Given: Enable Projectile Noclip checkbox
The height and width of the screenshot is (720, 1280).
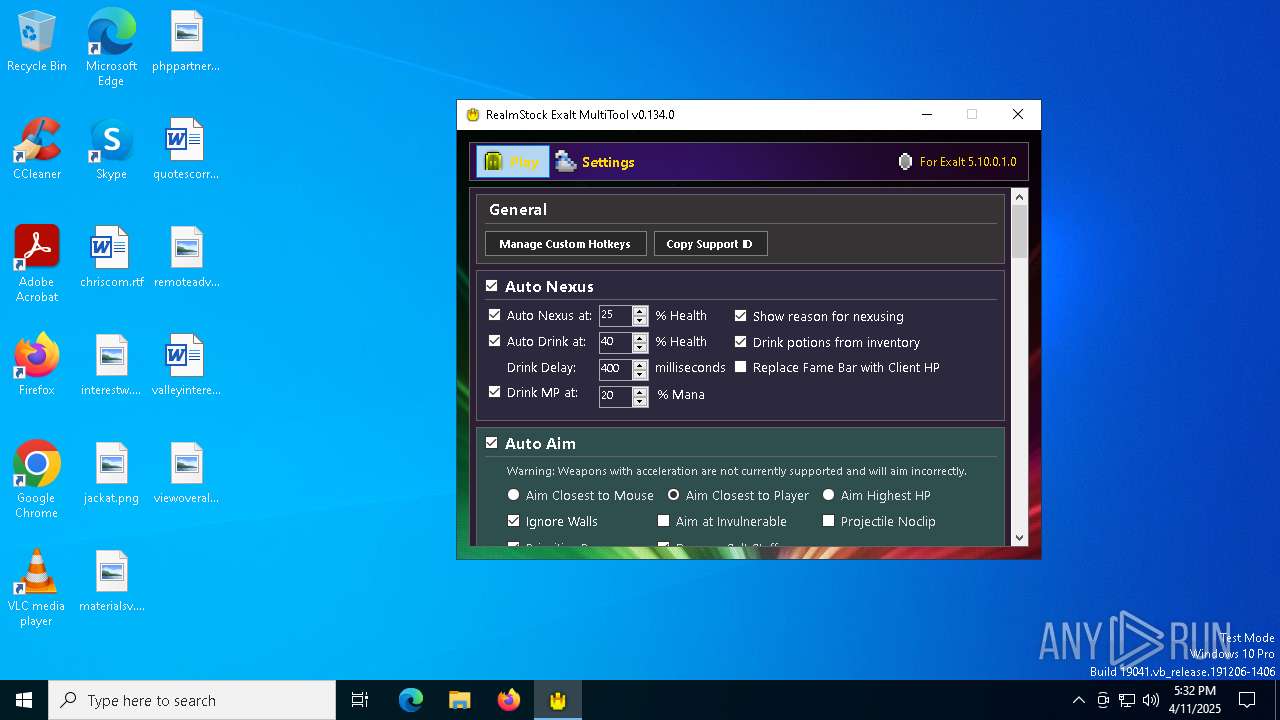Looking at the screenshot, I should pos(829,521).
